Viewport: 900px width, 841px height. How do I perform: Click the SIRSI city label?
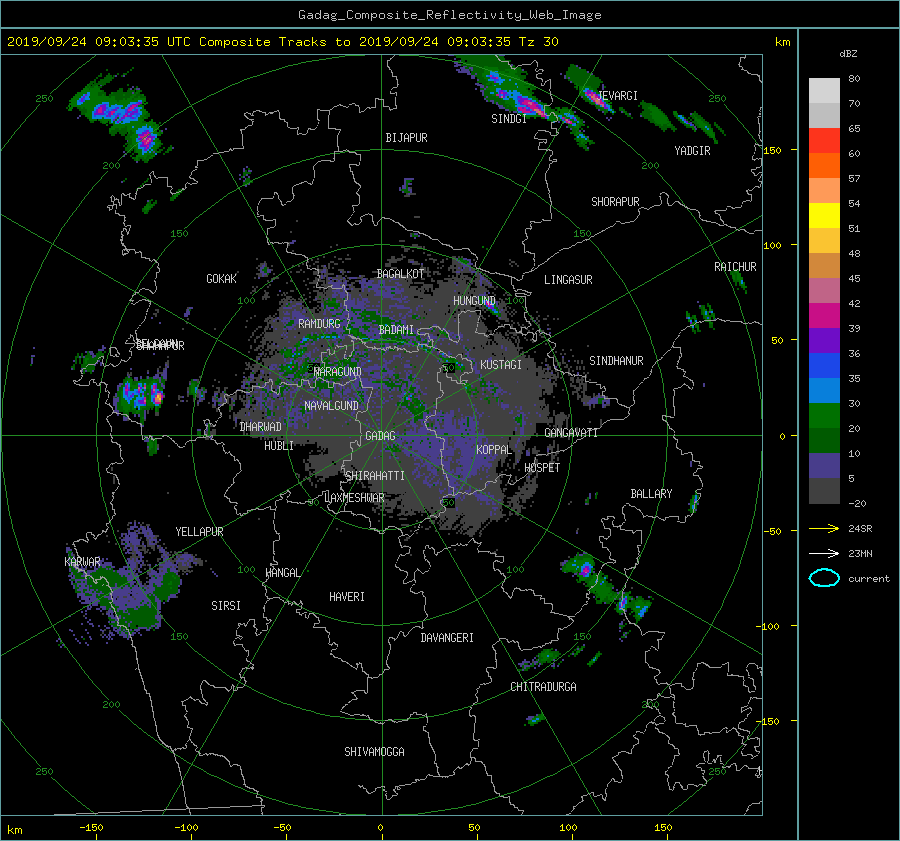tap(226, 606)
